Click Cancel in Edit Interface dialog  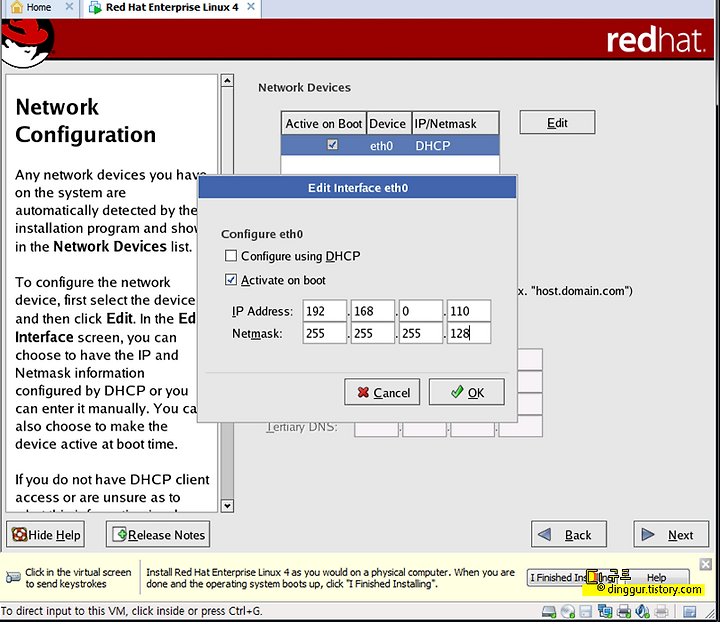[382, 392]
